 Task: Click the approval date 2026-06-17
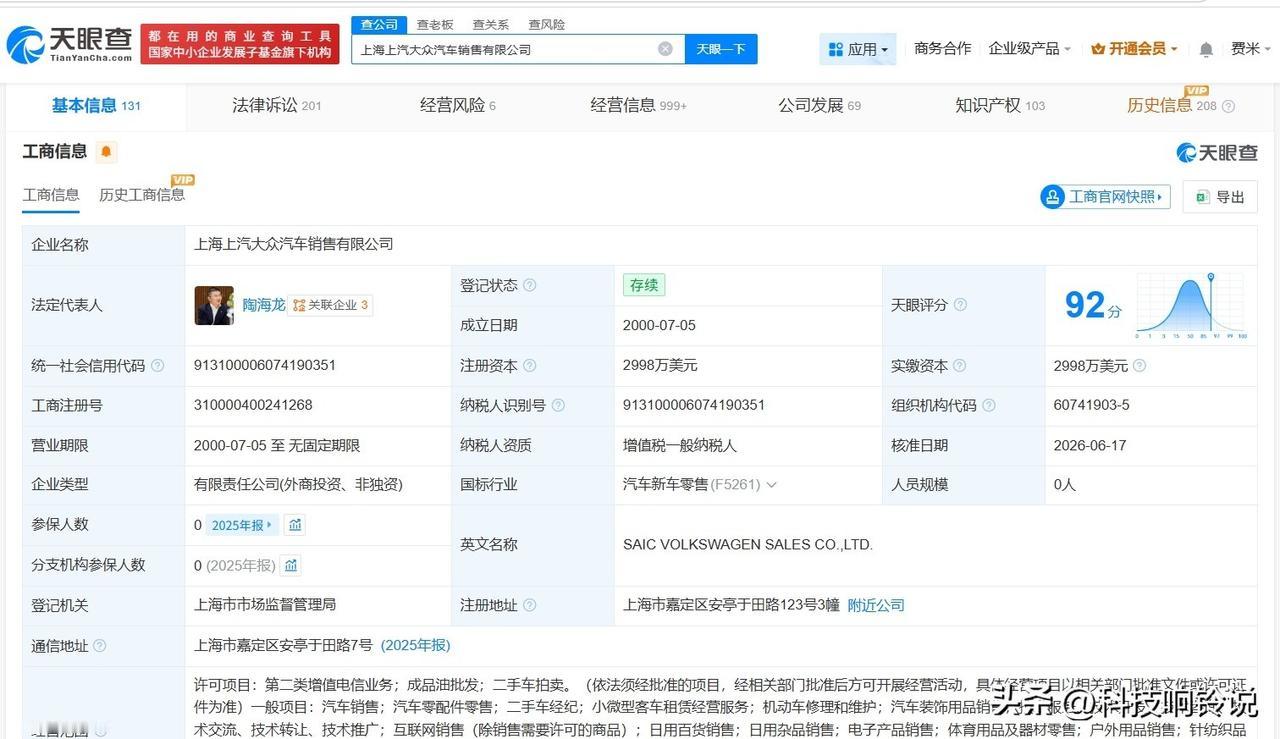1090,445
